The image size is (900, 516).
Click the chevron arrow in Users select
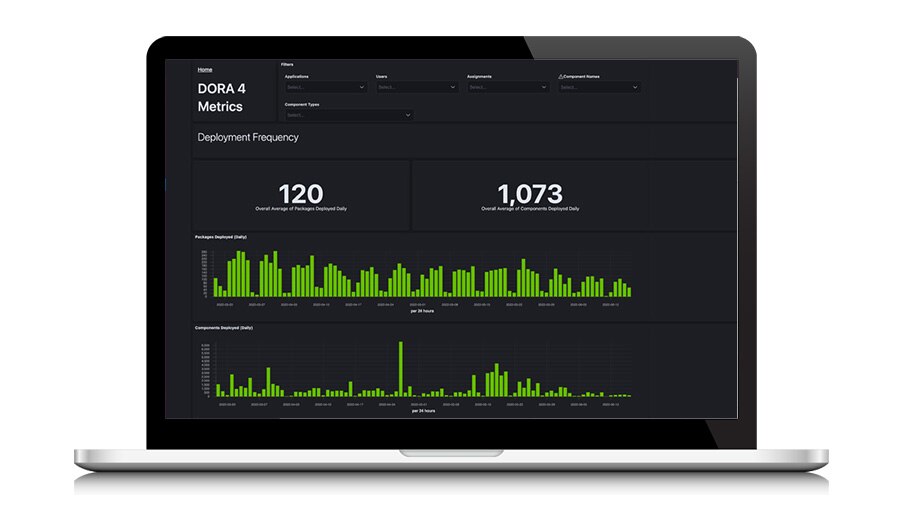(x=453, y=87)
